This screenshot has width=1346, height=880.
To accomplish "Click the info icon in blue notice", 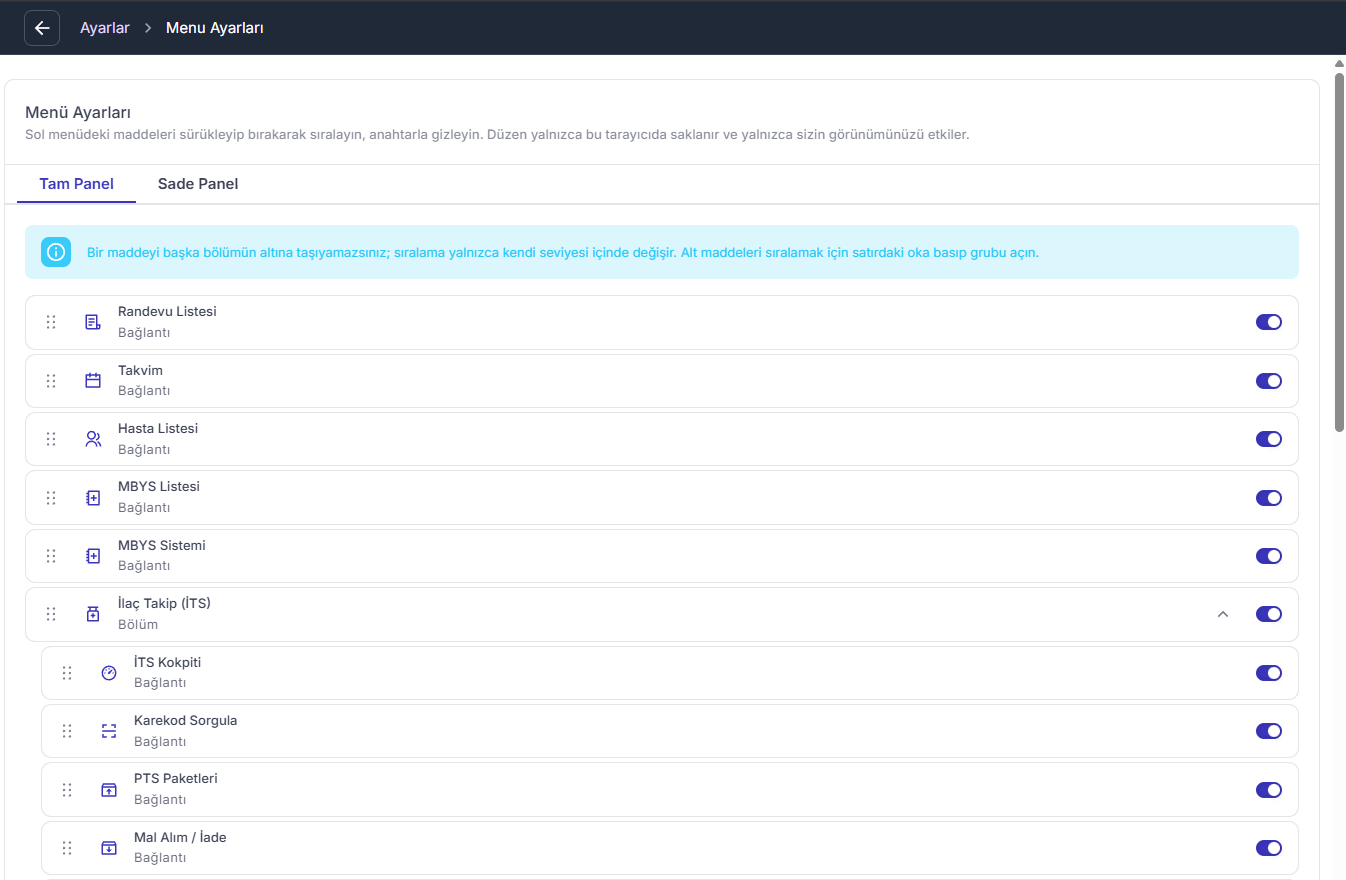I will coord(56,252).
